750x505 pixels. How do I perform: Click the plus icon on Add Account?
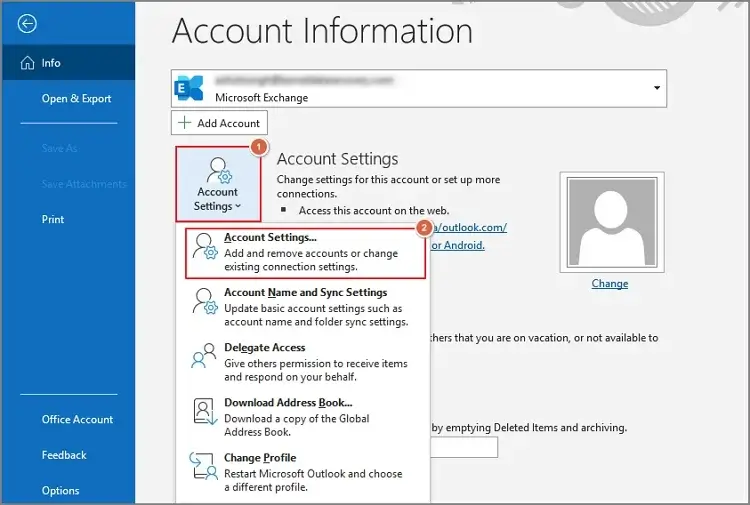click(x=184, y=123)
